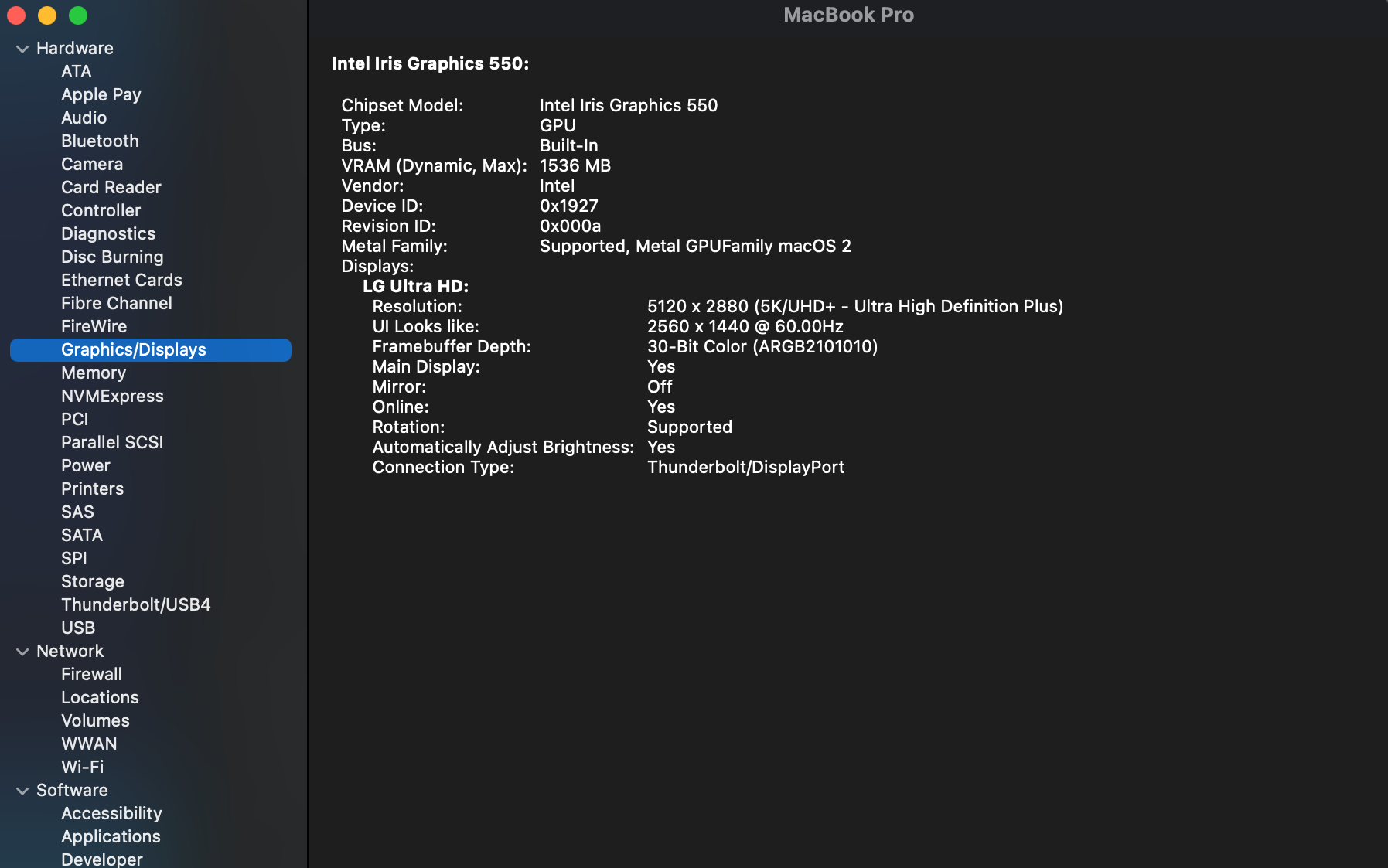Select Diagnostics in the sidebar
The image size is (1388, 868).
click(x=108, y=233)
